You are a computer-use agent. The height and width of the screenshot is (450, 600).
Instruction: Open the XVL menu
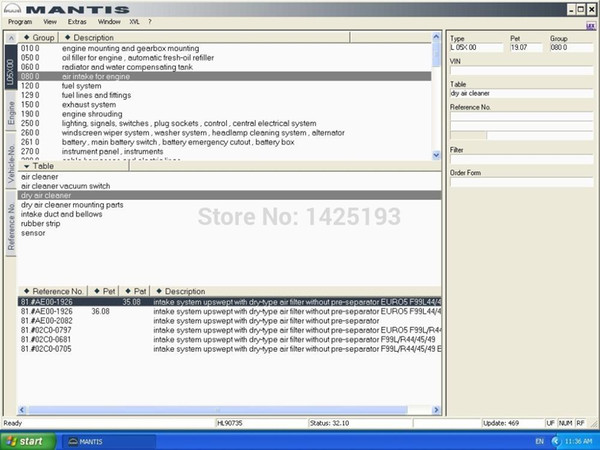(134, 22)
